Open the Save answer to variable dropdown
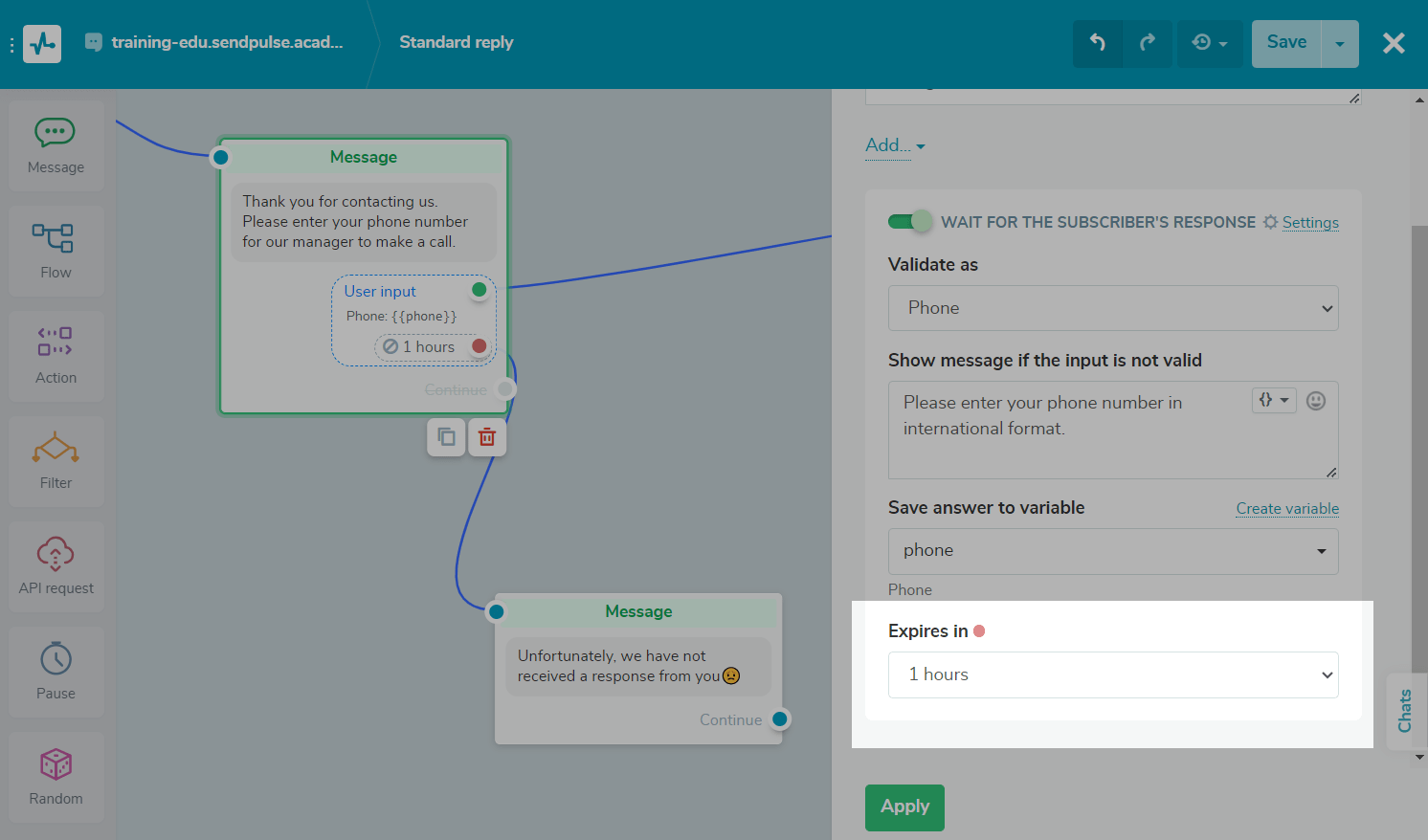This screenshot has height=840, width=1428. pos(1113,551)
